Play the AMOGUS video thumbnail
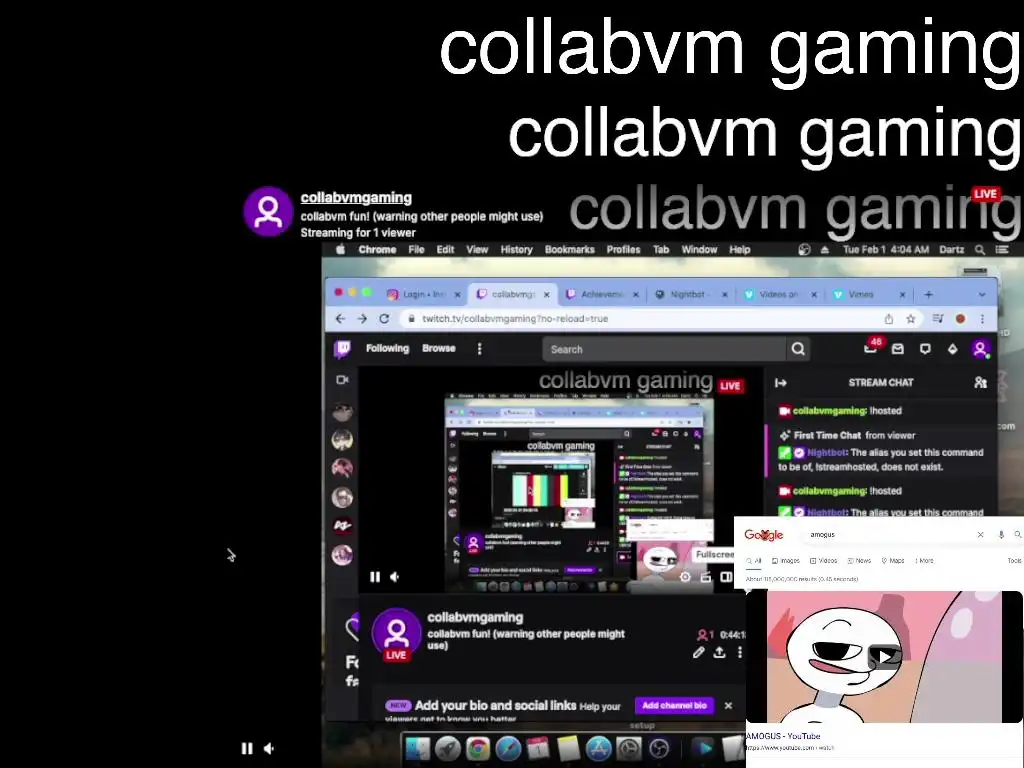The height and width of the screenshot is (768, 1024). coord(884,657)
